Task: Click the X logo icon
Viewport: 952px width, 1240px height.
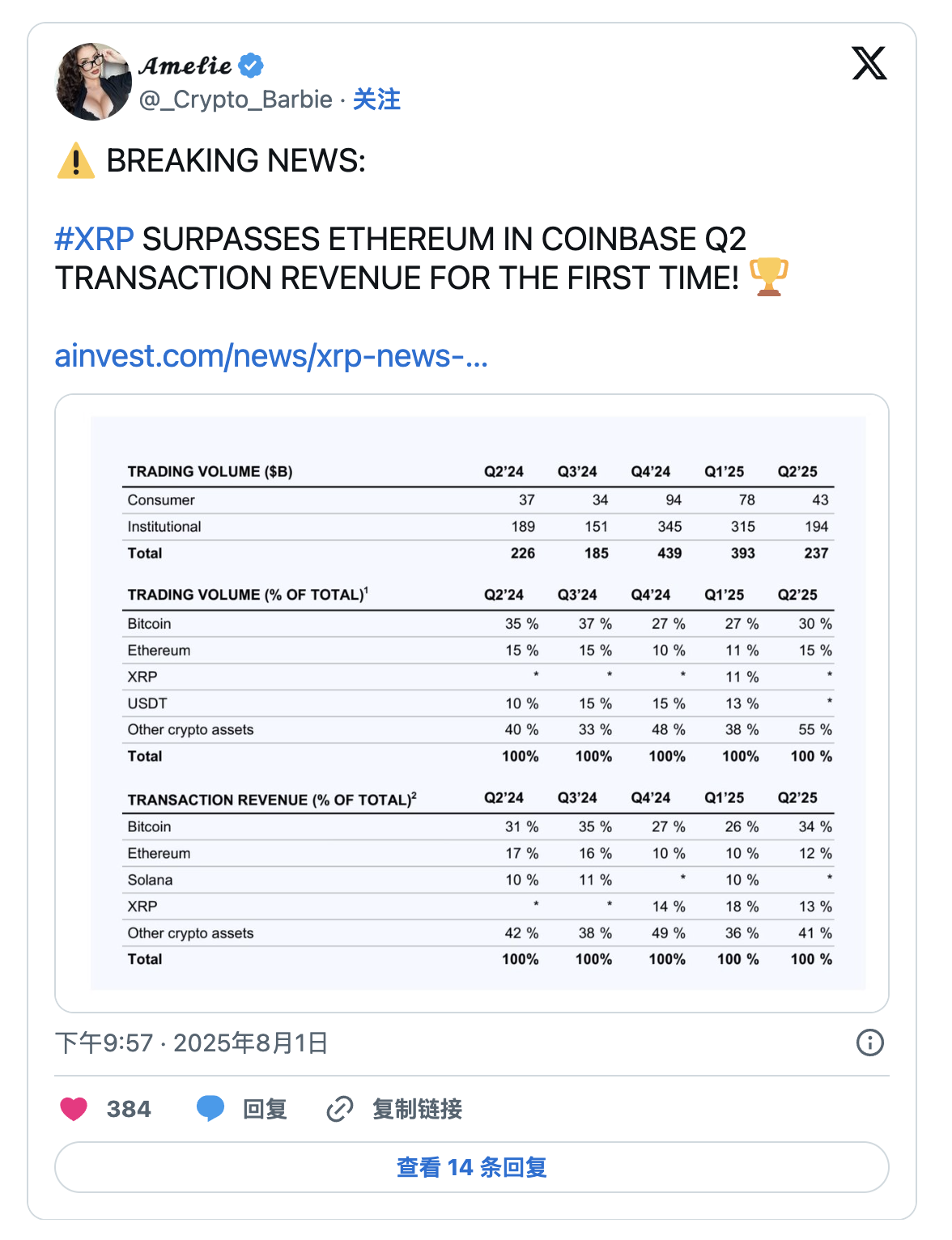Action: (869, 64)
